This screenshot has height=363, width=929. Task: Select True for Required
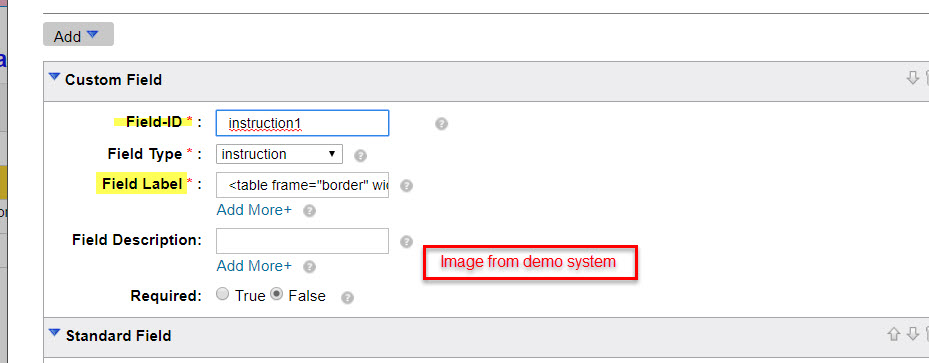[x=222, y=294]
